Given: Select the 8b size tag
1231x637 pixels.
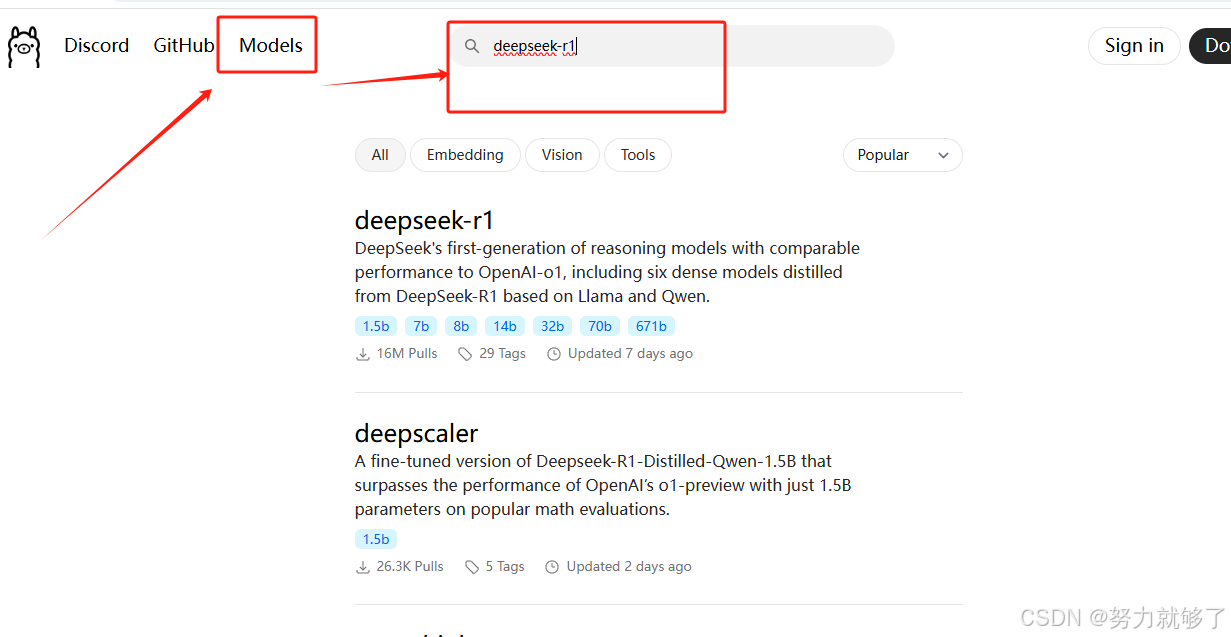Looking at the screenshot, I should pos(461,326).
